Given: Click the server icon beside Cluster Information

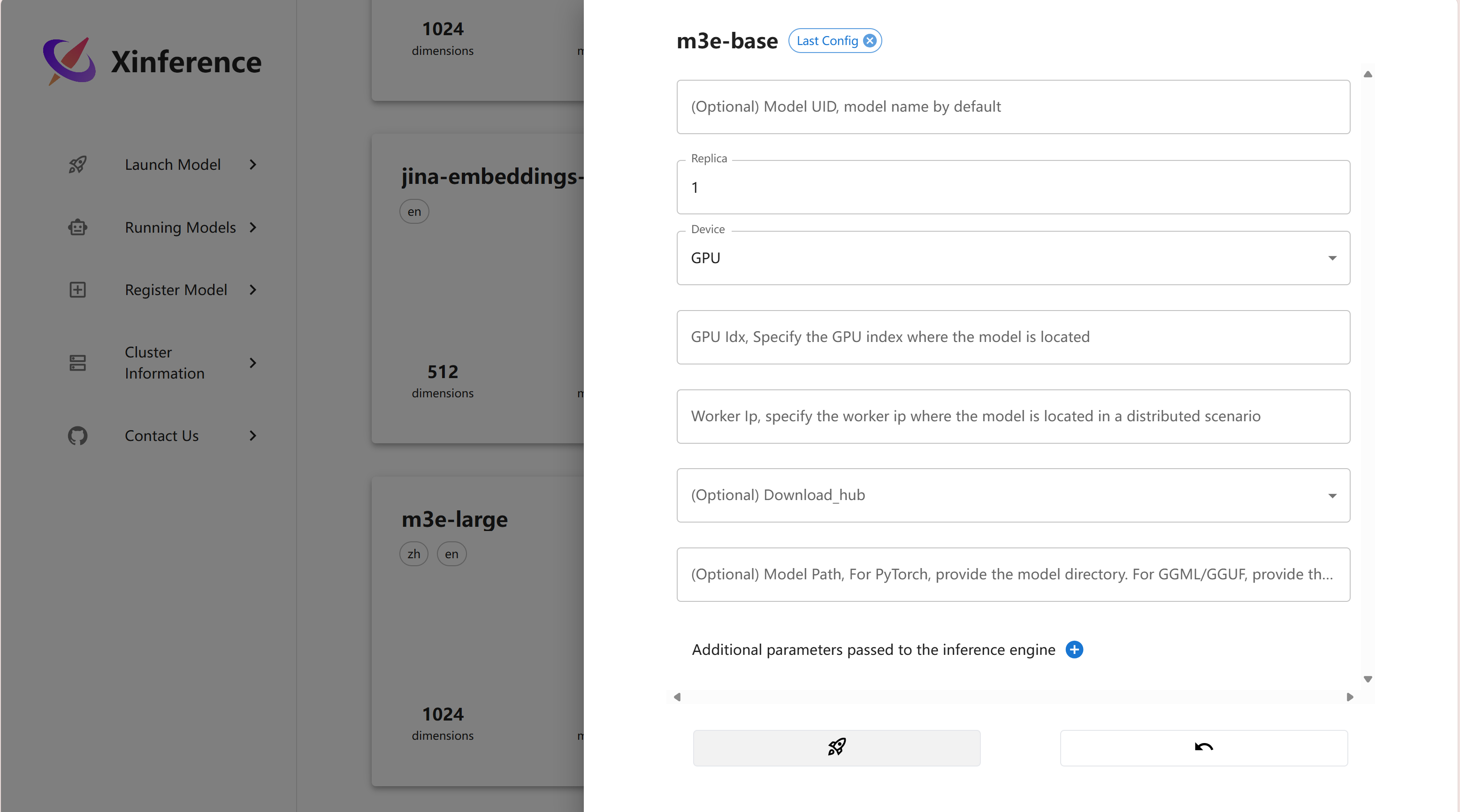Looking at the screenshot, I should 77,363.
